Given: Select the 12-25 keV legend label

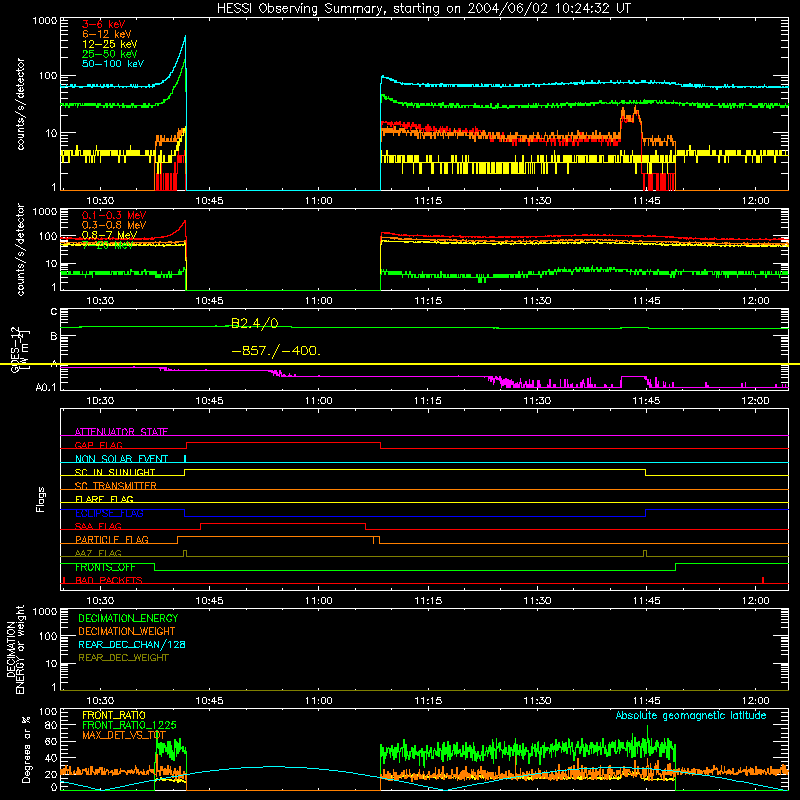Looking at the screenshot, I should 109,44.
